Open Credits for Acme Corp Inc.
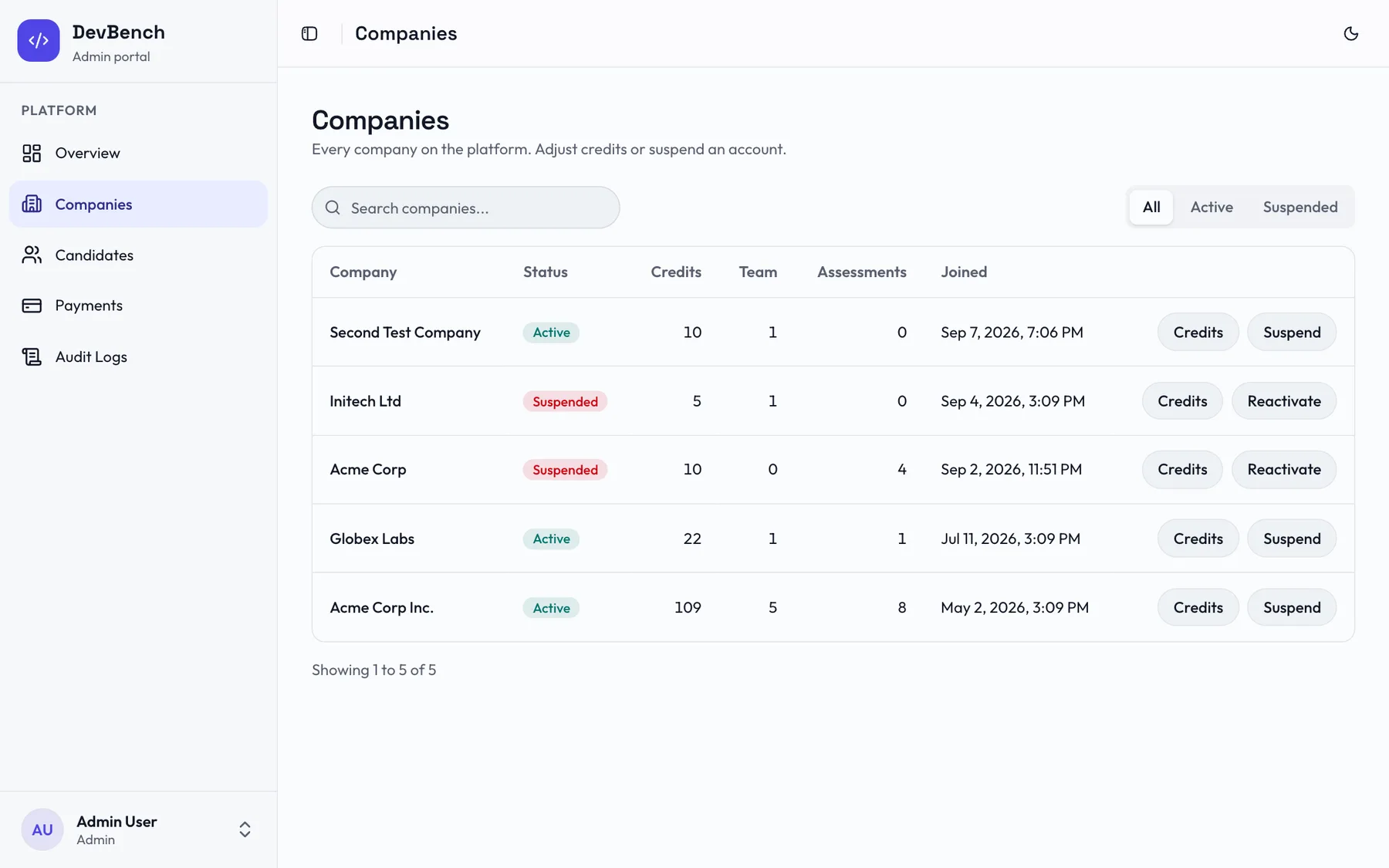 click(1198, 607)
